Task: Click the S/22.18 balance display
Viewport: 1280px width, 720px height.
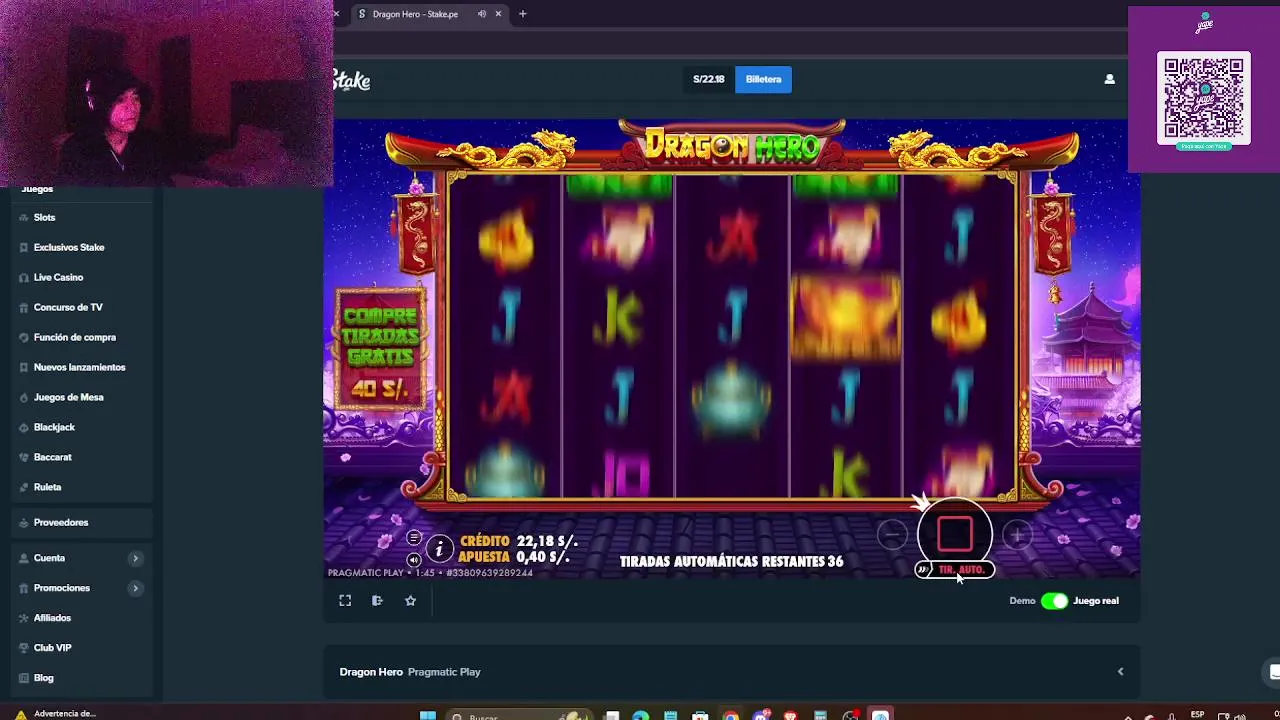Action: point(709,79)
